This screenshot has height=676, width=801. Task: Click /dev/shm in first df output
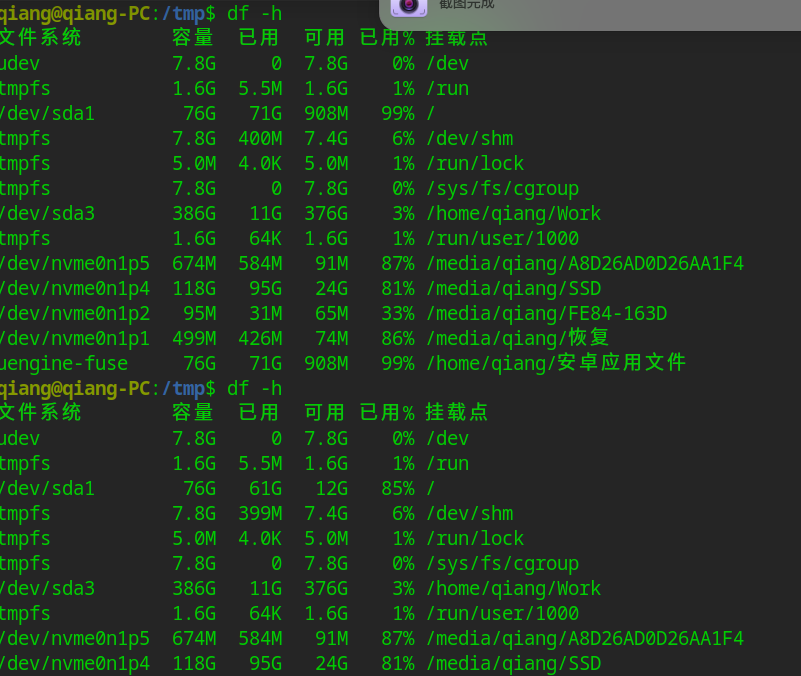pyautogui.click(x=470, y=138)
